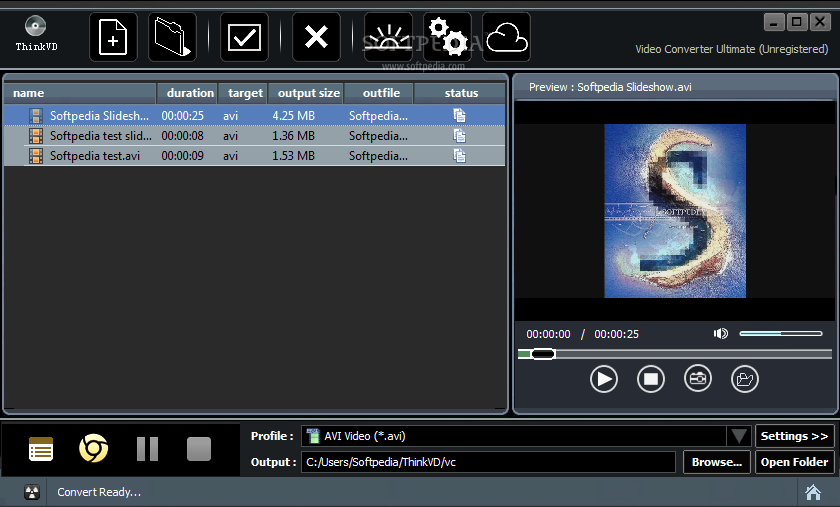Click 1.36 MB output size cell
840x507 pixels.
click(294, 136)
